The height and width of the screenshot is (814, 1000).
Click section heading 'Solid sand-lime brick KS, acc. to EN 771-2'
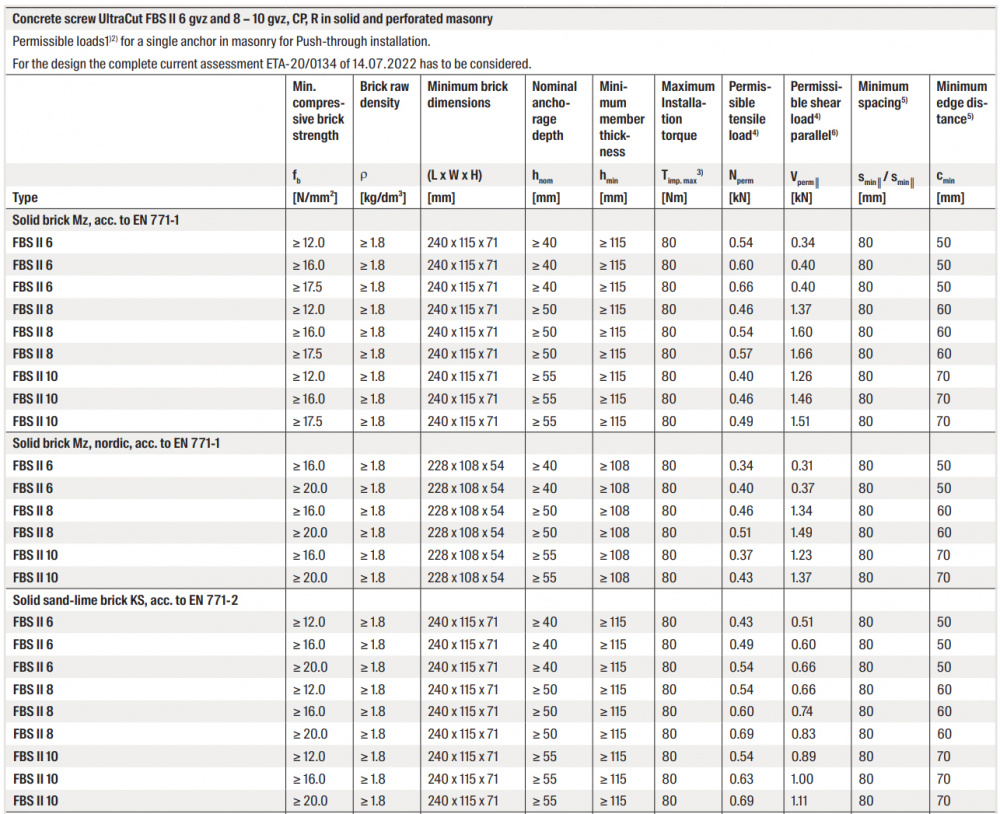[x=125, y=600]
